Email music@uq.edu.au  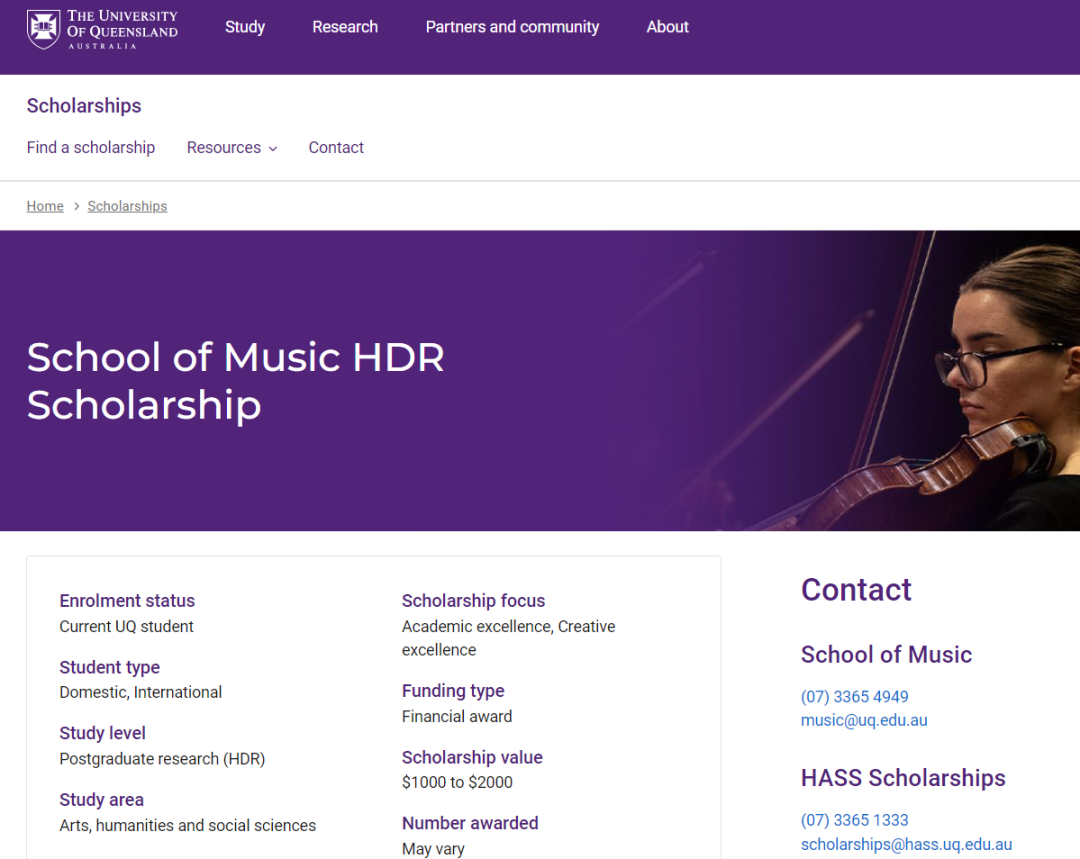click(x=864, y=720)
